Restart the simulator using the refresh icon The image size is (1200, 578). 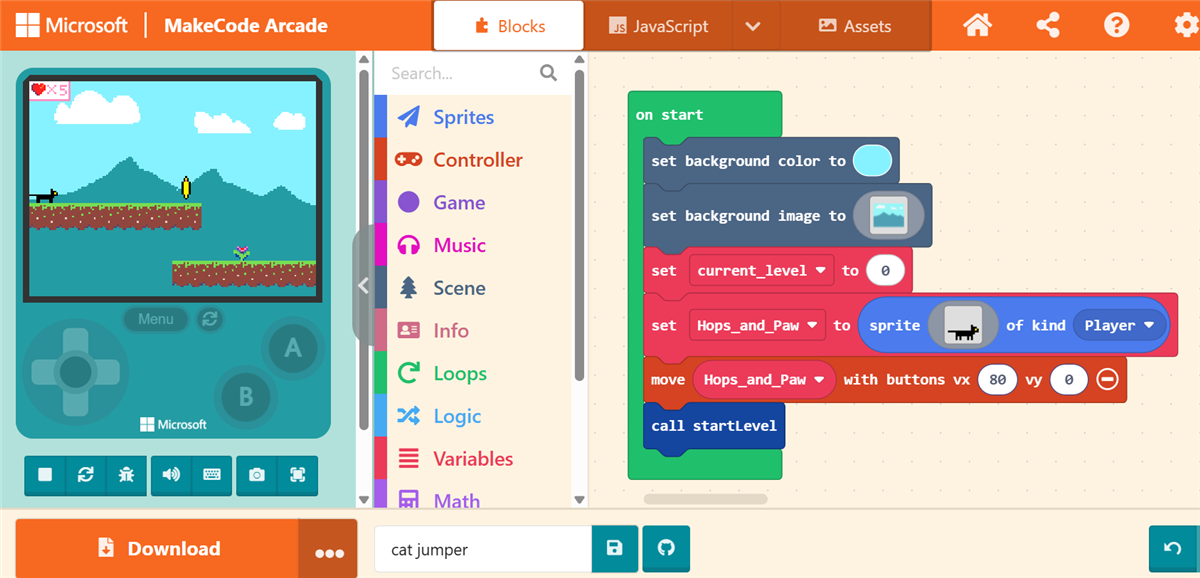point(86,475)
